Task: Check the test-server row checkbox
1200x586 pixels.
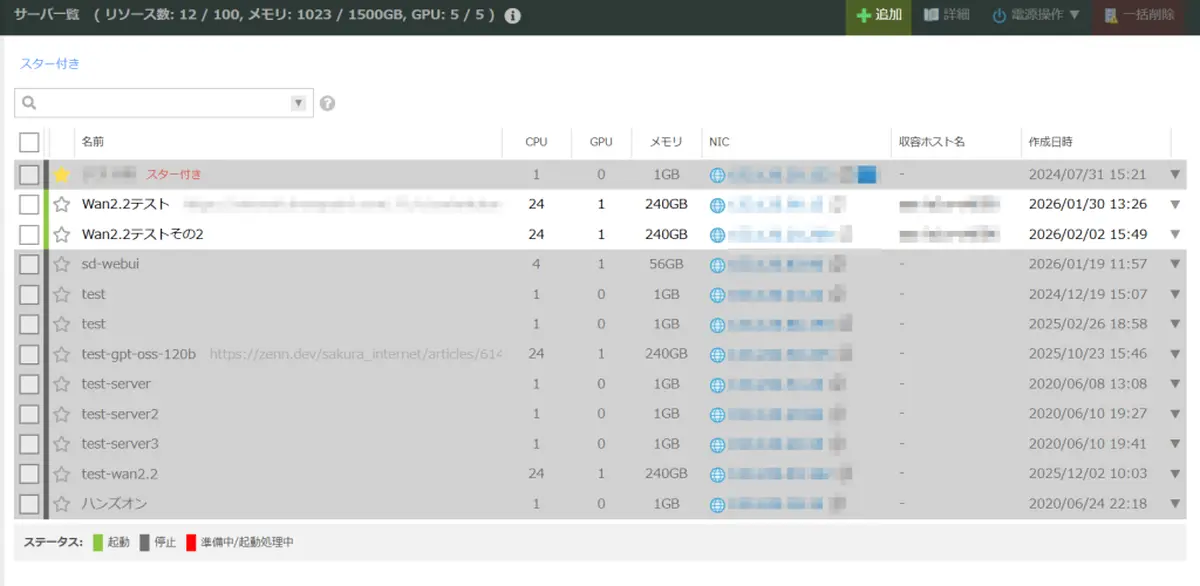Action: [x=29, y=384]
